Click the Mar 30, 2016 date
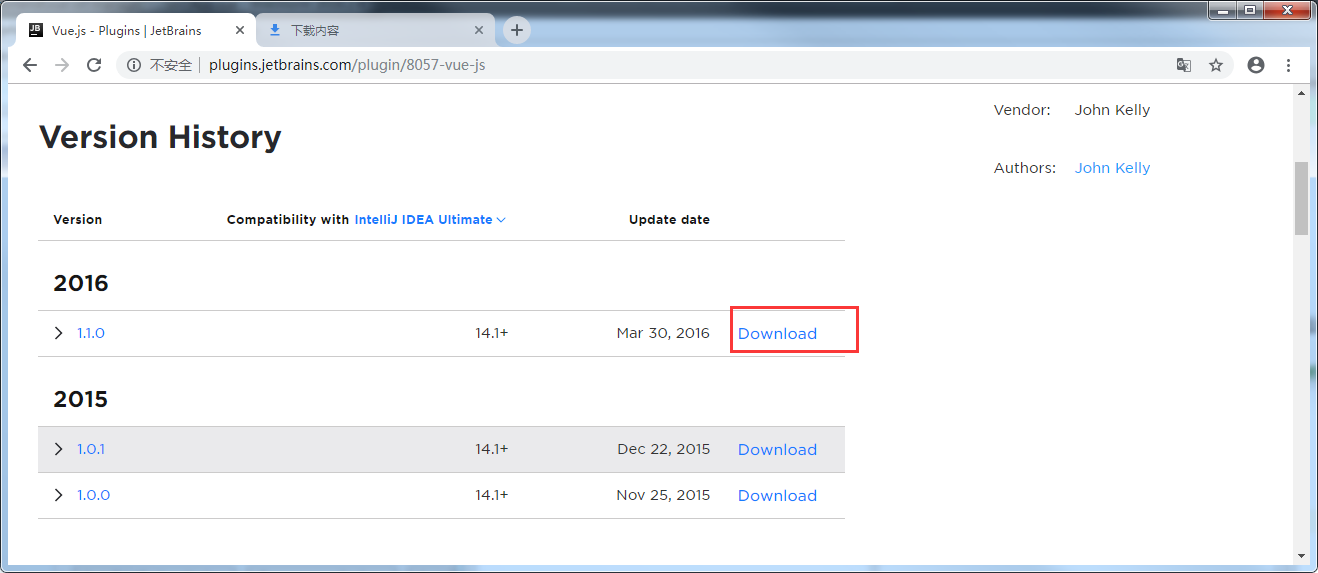 [663, 333]
